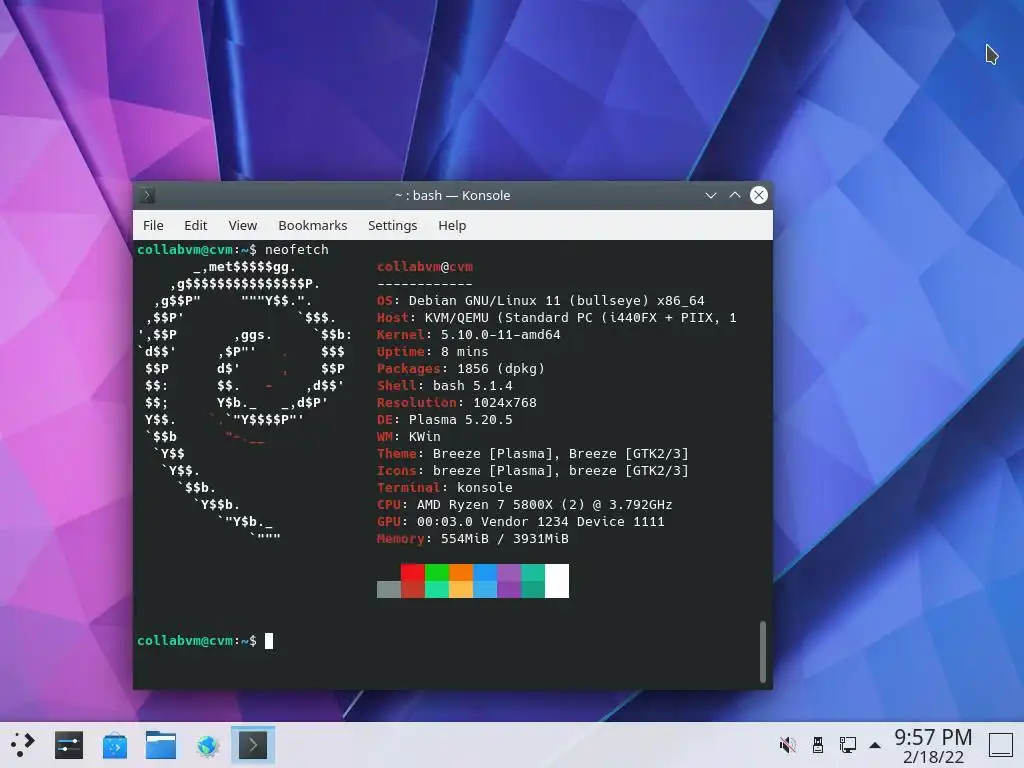The image size is (1024, 768).
Task: Click the 'Kernel: 5.10.0-11-amd64' line
Action: pos(468,334)
